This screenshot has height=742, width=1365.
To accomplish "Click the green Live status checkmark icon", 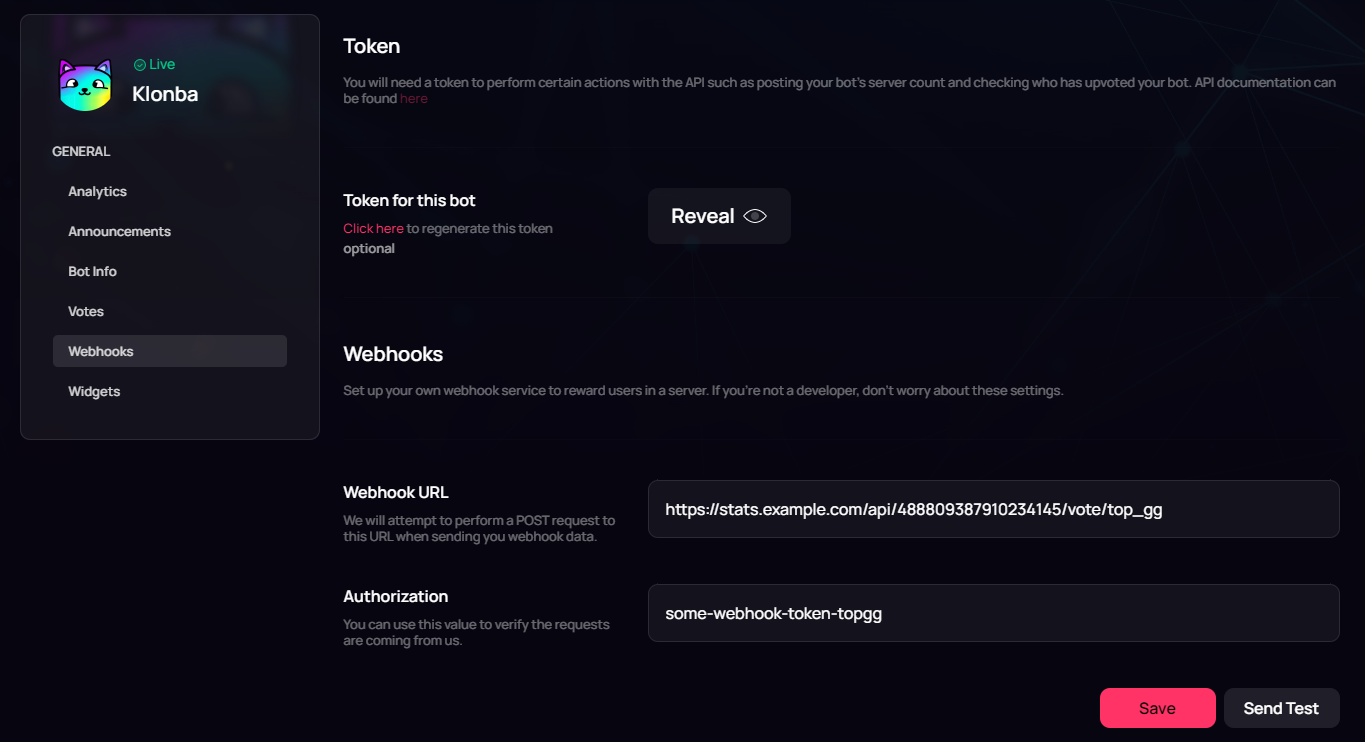I will (140, 65).
